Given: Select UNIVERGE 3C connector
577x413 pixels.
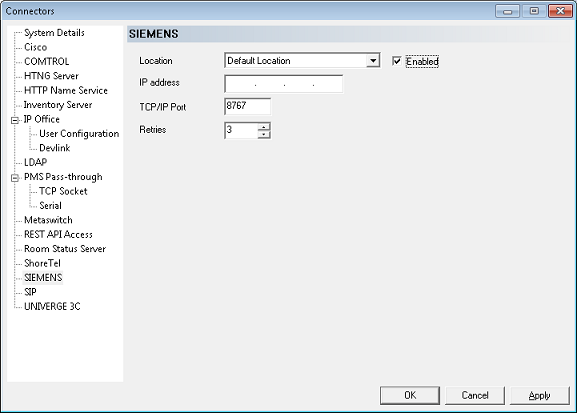Looking at the screenshot, I should coord(52,306).
